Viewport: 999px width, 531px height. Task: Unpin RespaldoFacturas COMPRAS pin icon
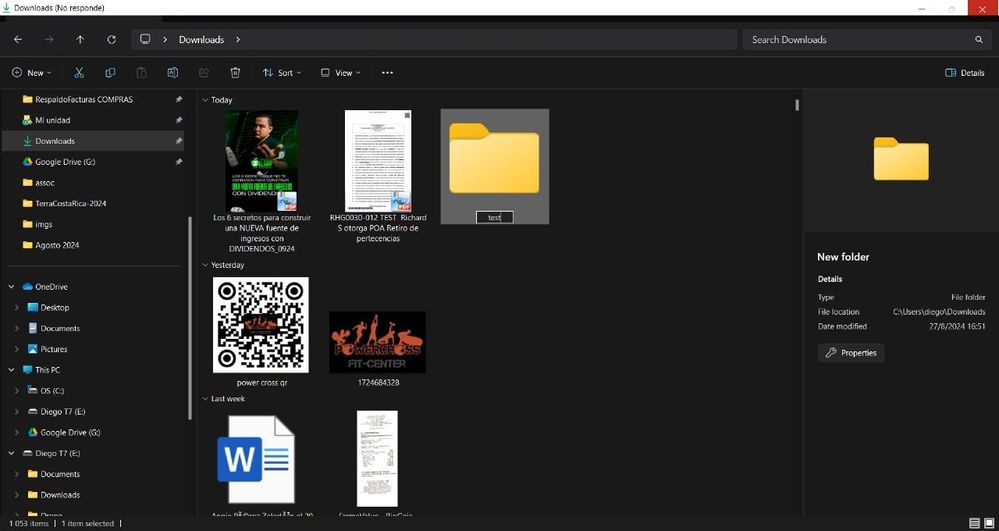pos(178,99)
